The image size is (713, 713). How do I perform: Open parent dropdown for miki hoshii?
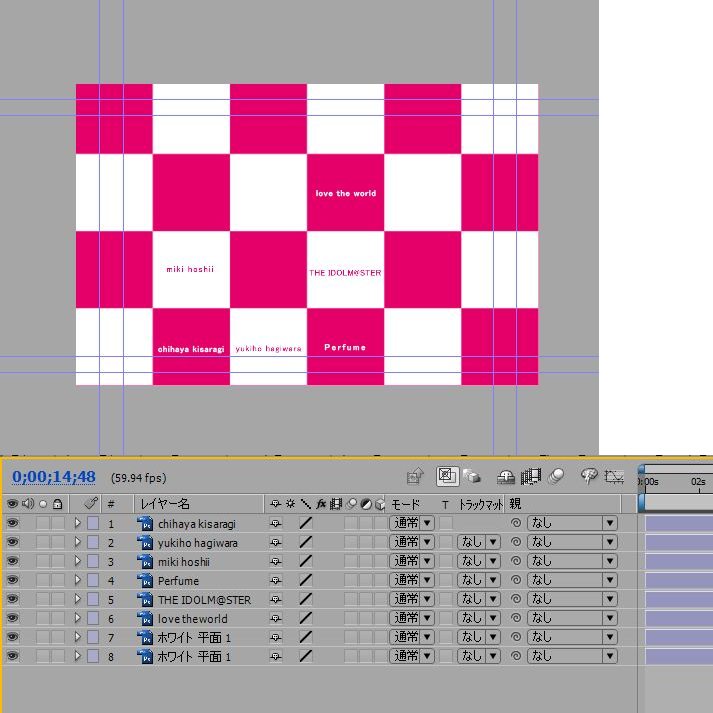tap(572, 561)
